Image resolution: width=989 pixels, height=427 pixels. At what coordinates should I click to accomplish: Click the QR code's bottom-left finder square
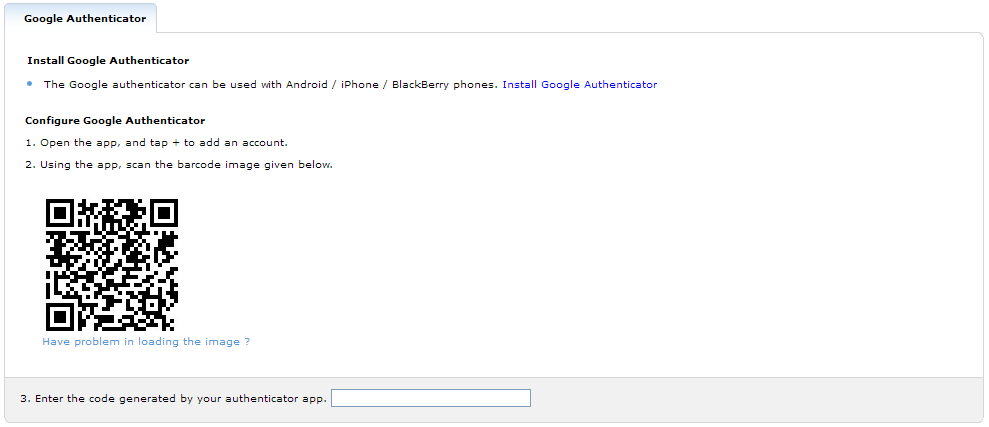point(62,315)
